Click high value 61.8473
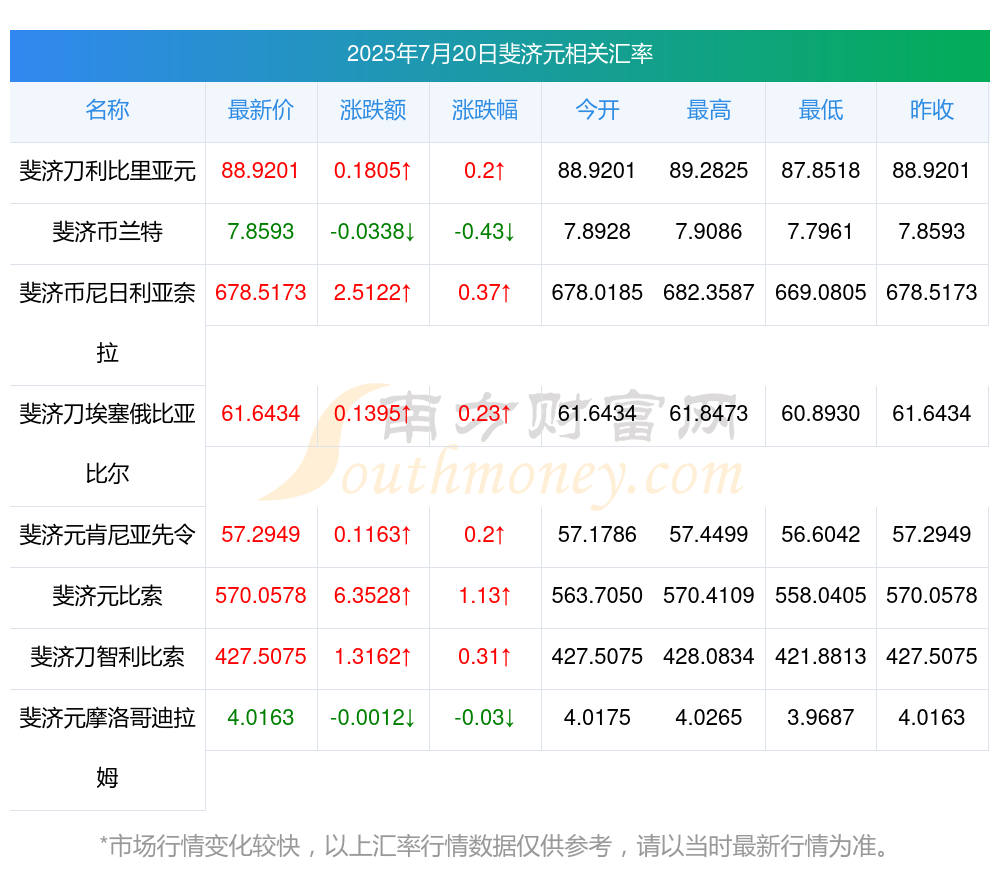Screen dimensions: 1000x877 pyautogui.click(x=709, y=413)
